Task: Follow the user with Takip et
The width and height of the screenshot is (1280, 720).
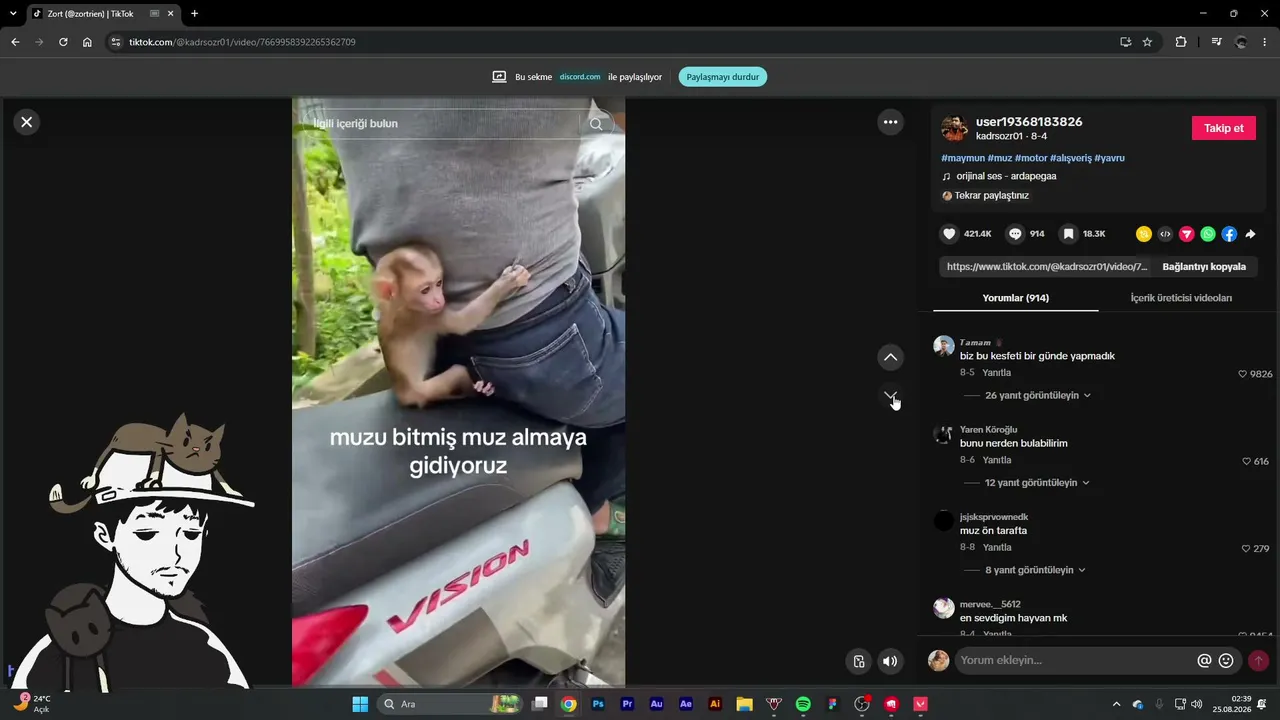Action: coord(1224,128)
